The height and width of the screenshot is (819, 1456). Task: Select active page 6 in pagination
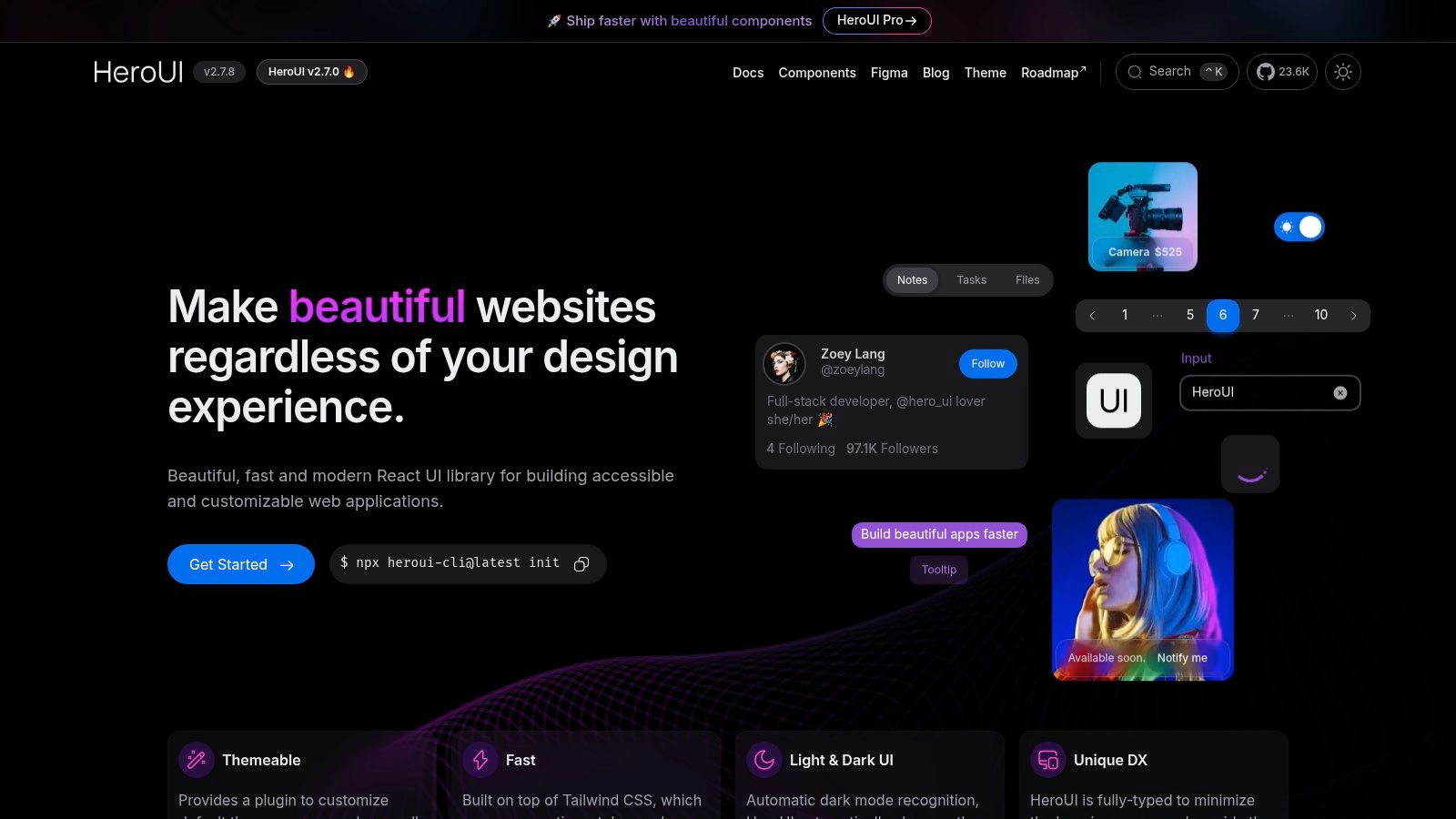click(x=1223, y=316)
